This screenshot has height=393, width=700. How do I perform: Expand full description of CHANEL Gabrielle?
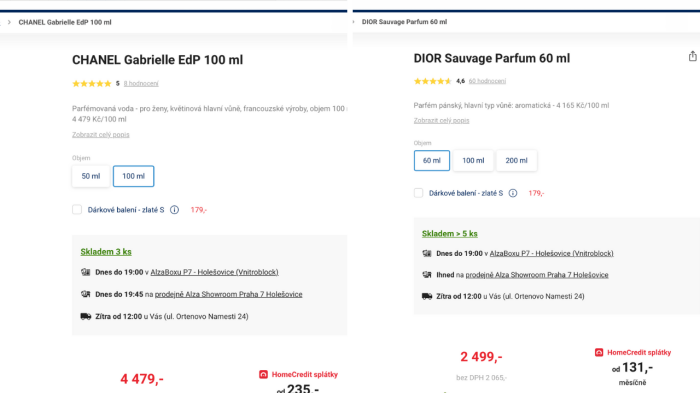tap(101, 134)
